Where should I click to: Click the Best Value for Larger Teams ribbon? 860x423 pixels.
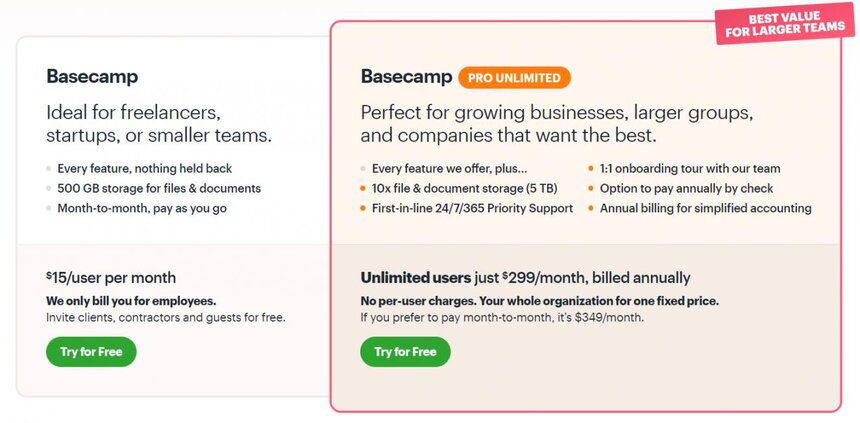click(x=785, y=22)
